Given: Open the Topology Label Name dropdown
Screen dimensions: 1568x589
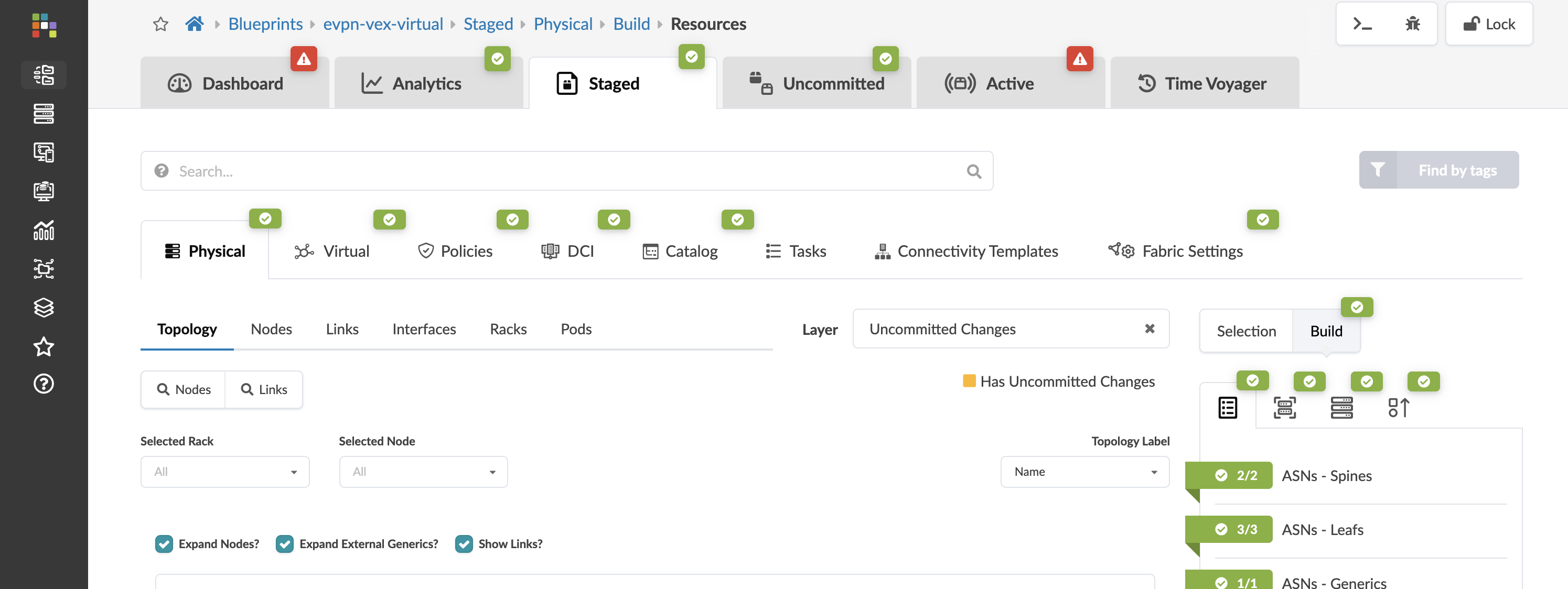Looking at the screenshot, I should click(x=1084, y=472).
